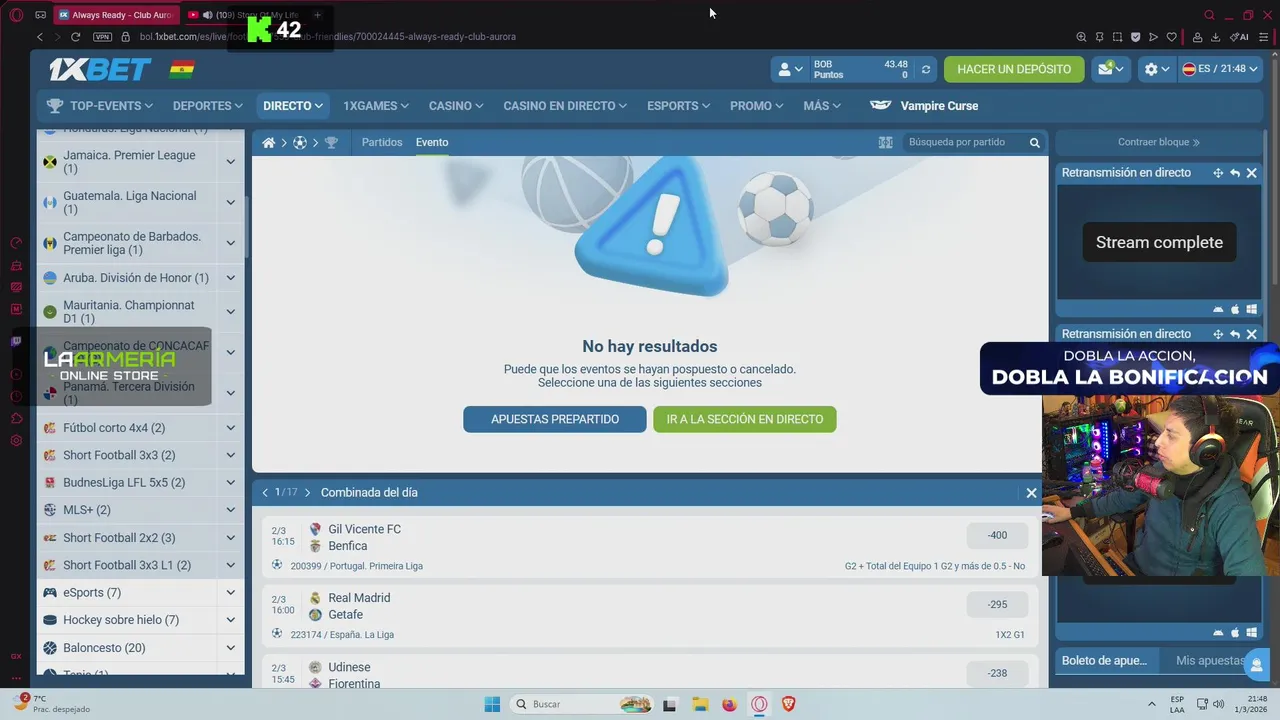Click HACER UN DEPÓSITO button
The height and width of the screenshot is (720, 1280).
[x=1014, y=69]
